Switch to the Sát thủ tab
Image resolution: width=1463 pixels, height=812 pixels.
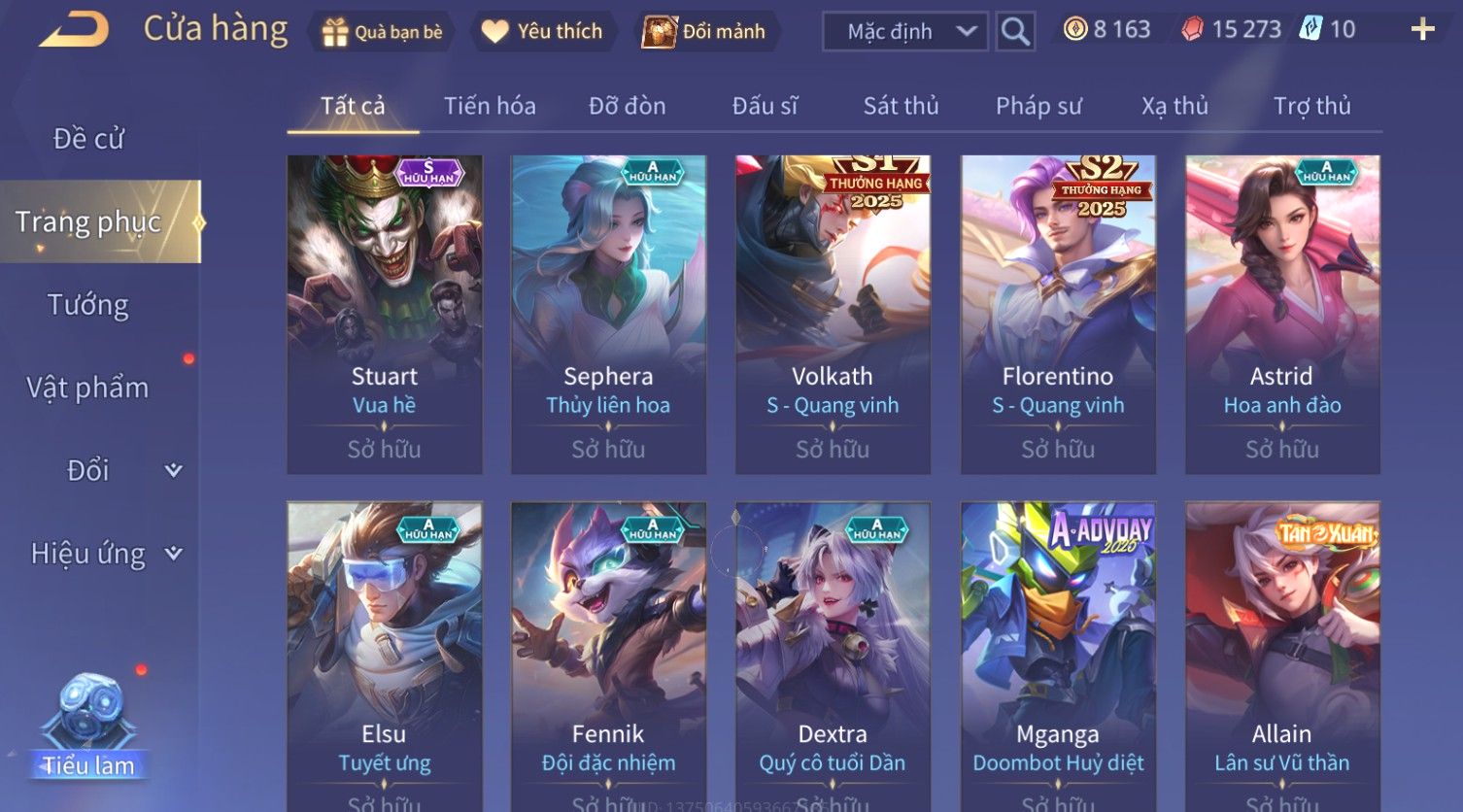coord(902,106)
